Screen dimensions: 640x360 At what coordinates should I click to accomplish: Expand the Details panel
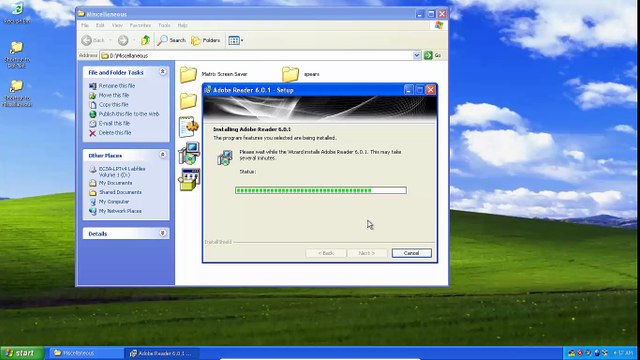(162, 233)
